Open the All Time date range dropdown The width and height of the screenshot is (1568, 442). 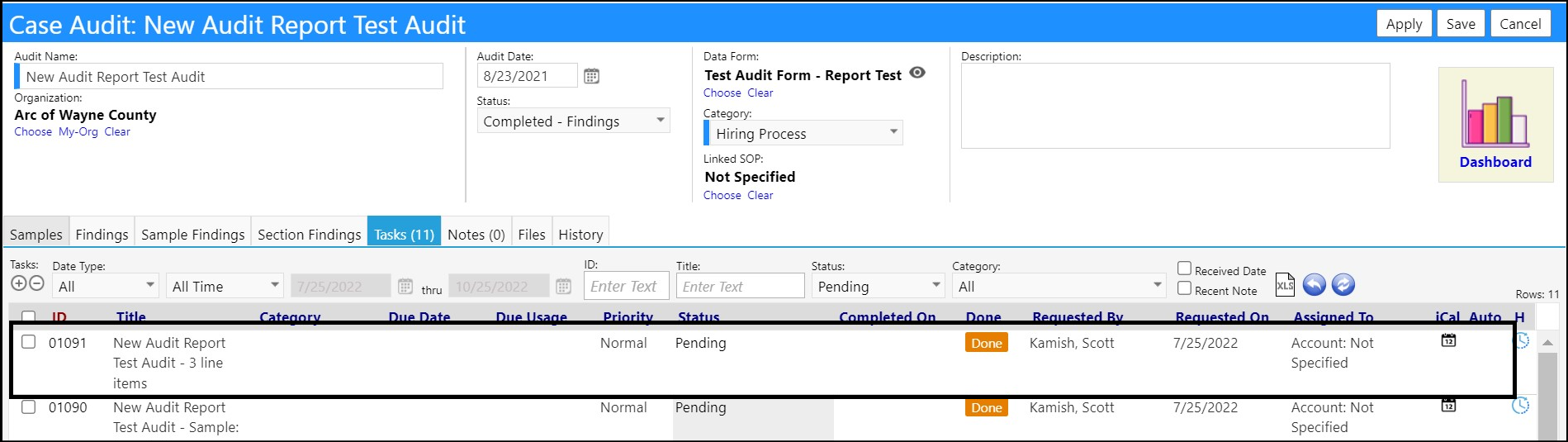click(x=225, y=286)
